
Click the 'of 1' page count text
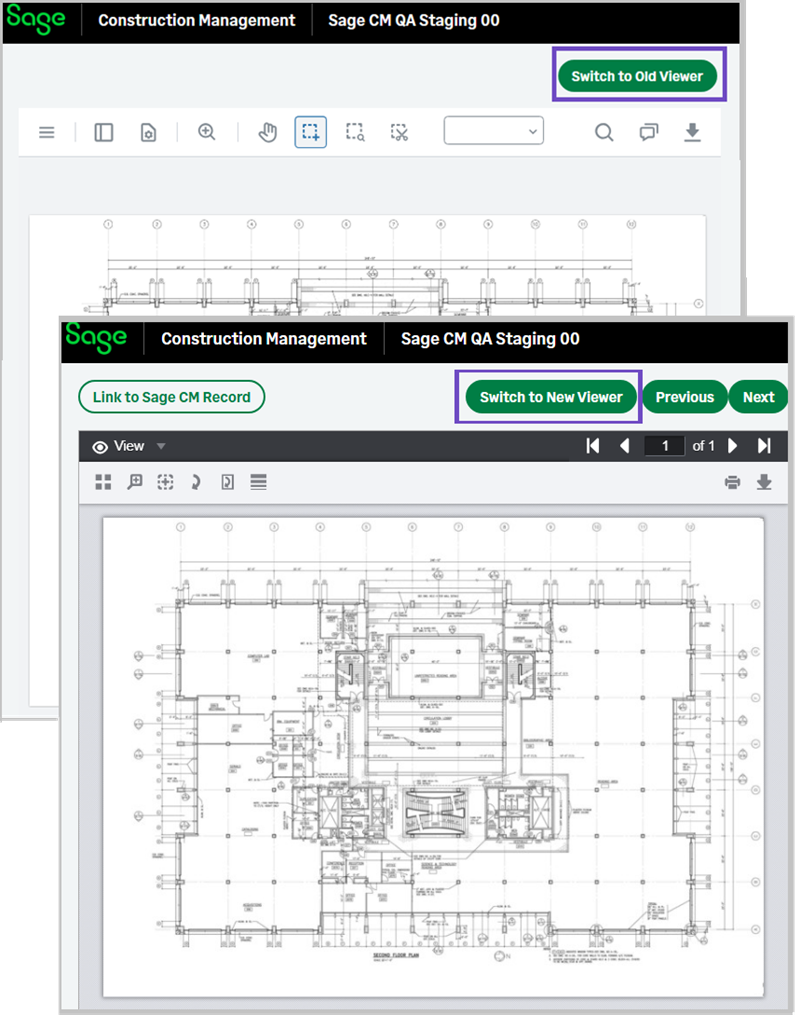[x=704, y=446]
